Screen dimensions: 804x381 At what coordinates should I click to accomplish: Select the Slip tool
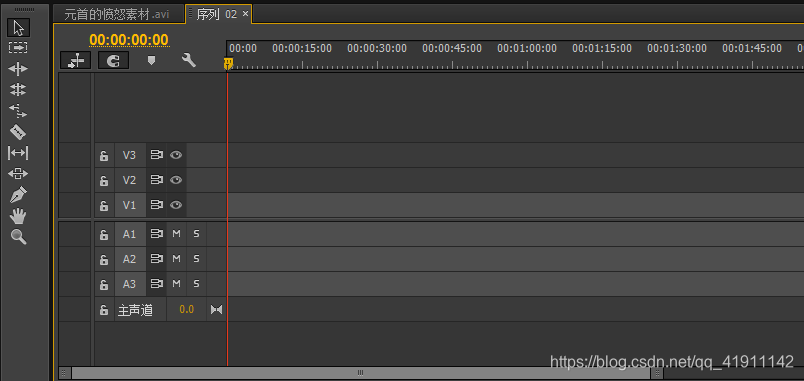pos(18,153)
